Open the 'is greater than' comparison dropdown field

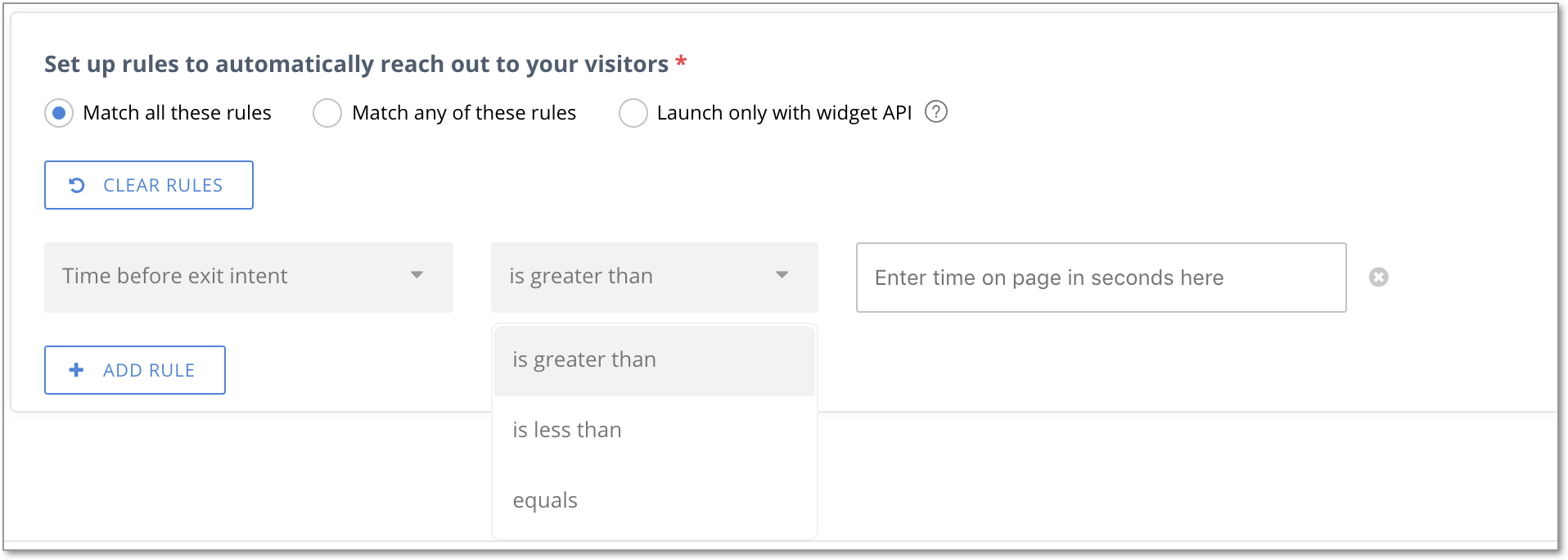pos(655,277)
